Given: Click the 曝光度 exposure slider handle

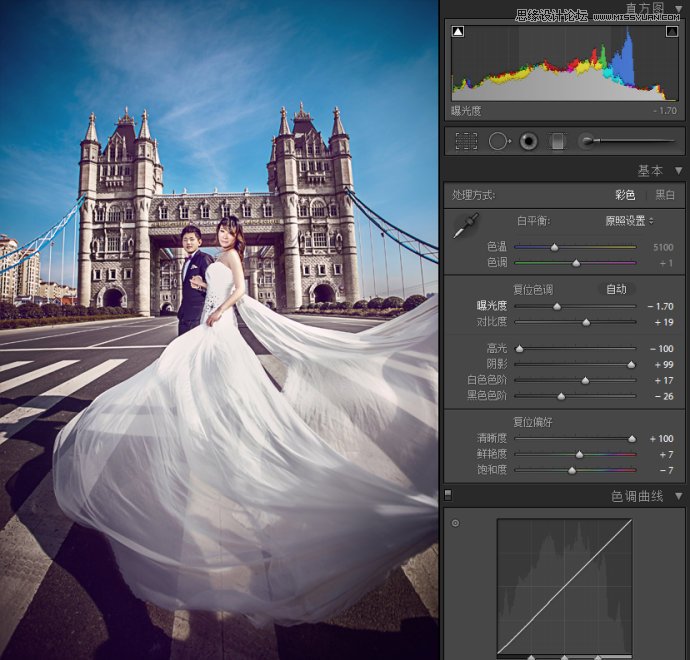Looking at the screenshot, I should 558,306.
